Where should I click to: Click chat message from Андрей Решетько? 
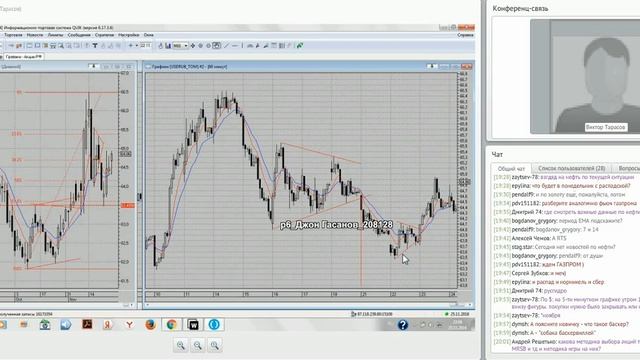(567, 345)
